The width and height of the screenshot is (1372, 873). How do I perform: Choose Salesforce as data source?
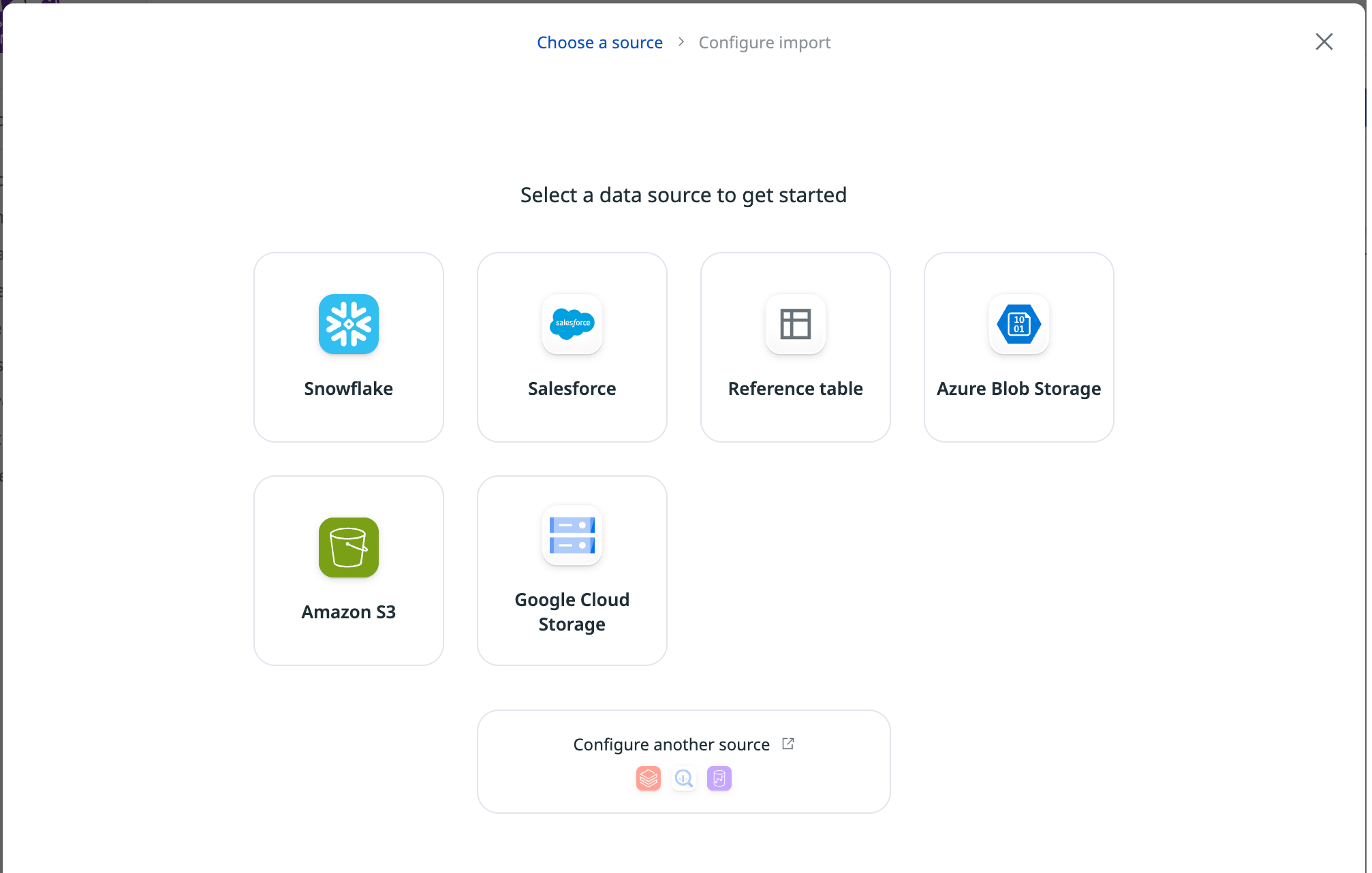point(572,389)
